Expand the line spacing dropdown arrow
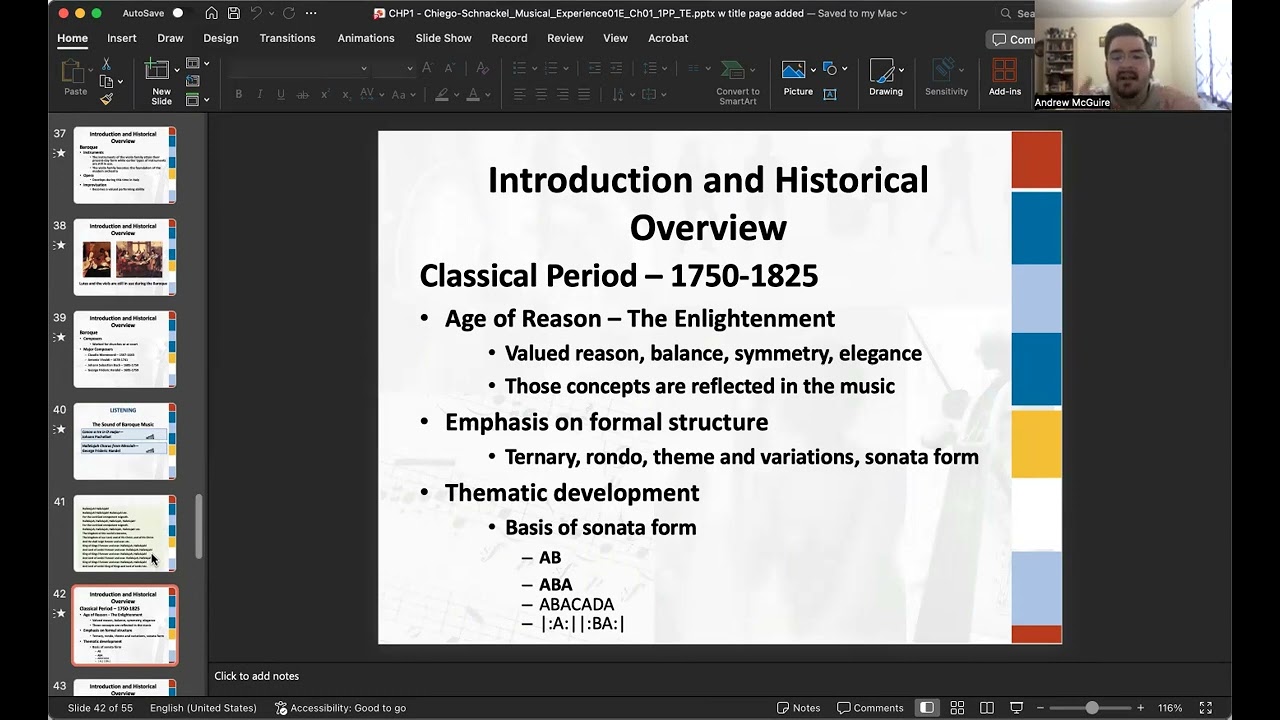The width and height of the screenshot is (1280, 720). [665, 69]
